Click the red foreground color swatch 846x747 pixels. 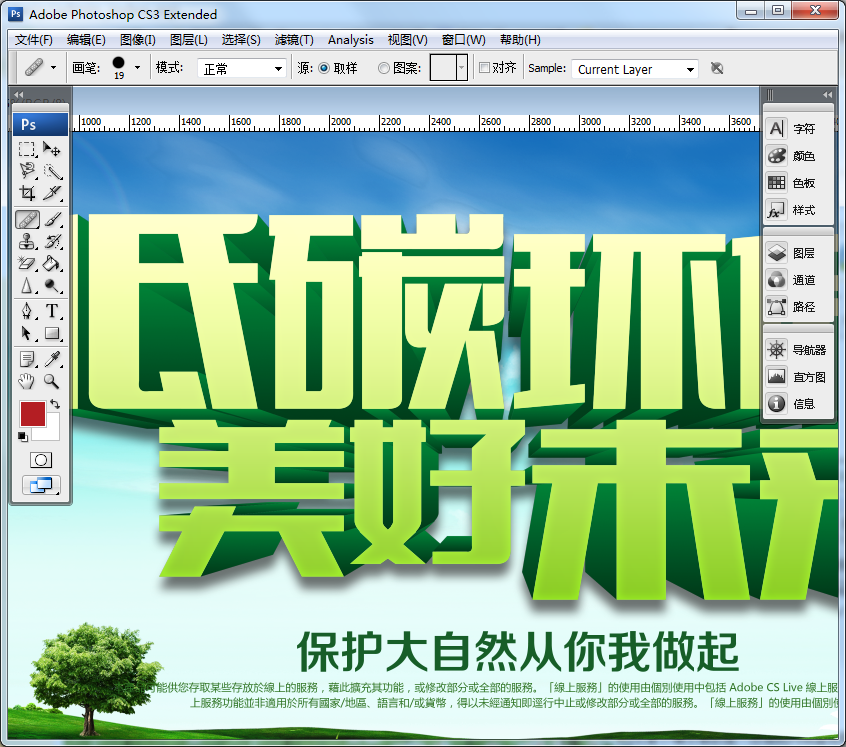(x=32, y=414)
